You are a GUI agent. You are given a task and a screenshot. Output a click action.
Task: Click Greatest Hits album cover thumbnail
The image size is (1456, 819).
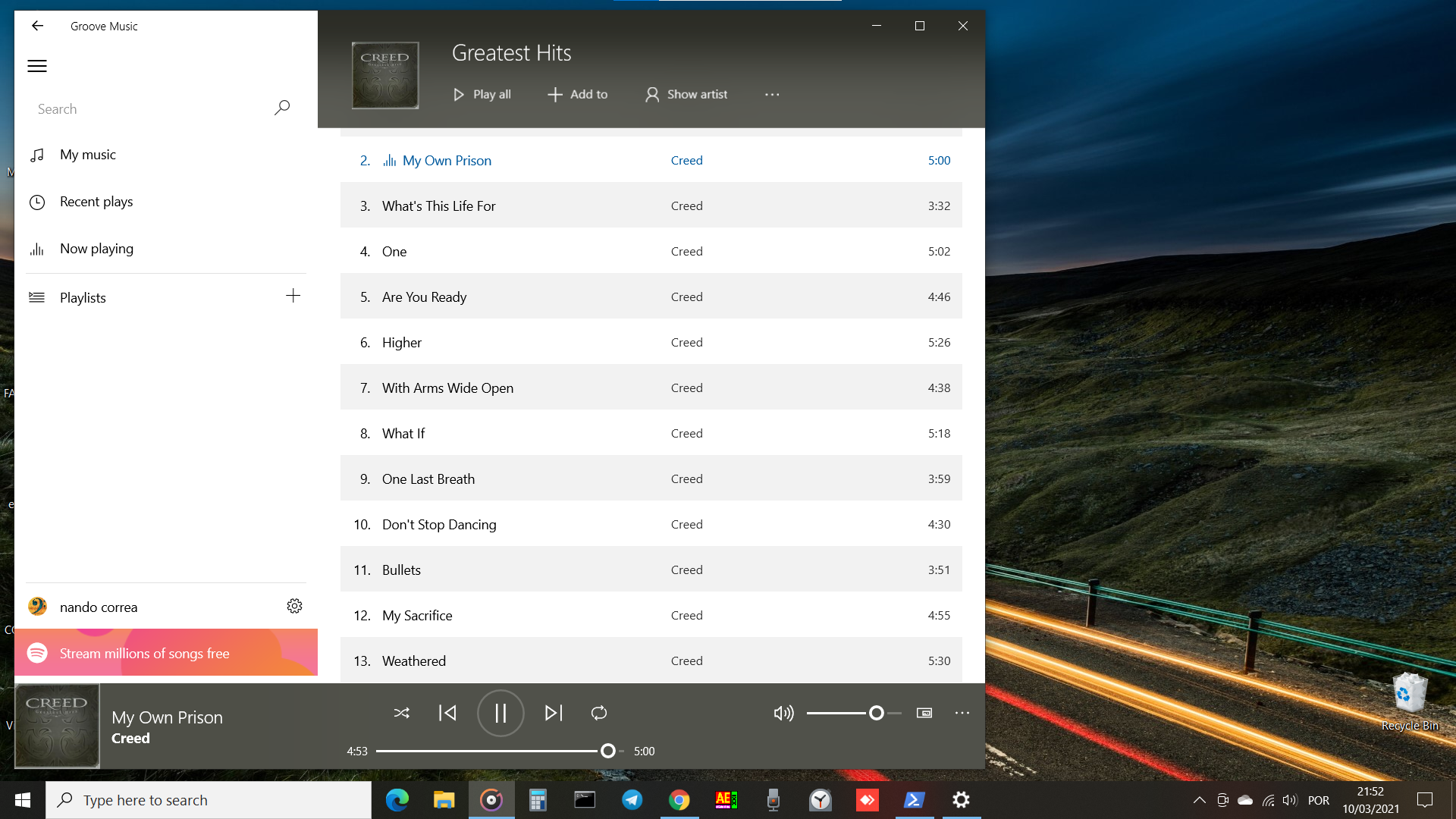point(385,75)
